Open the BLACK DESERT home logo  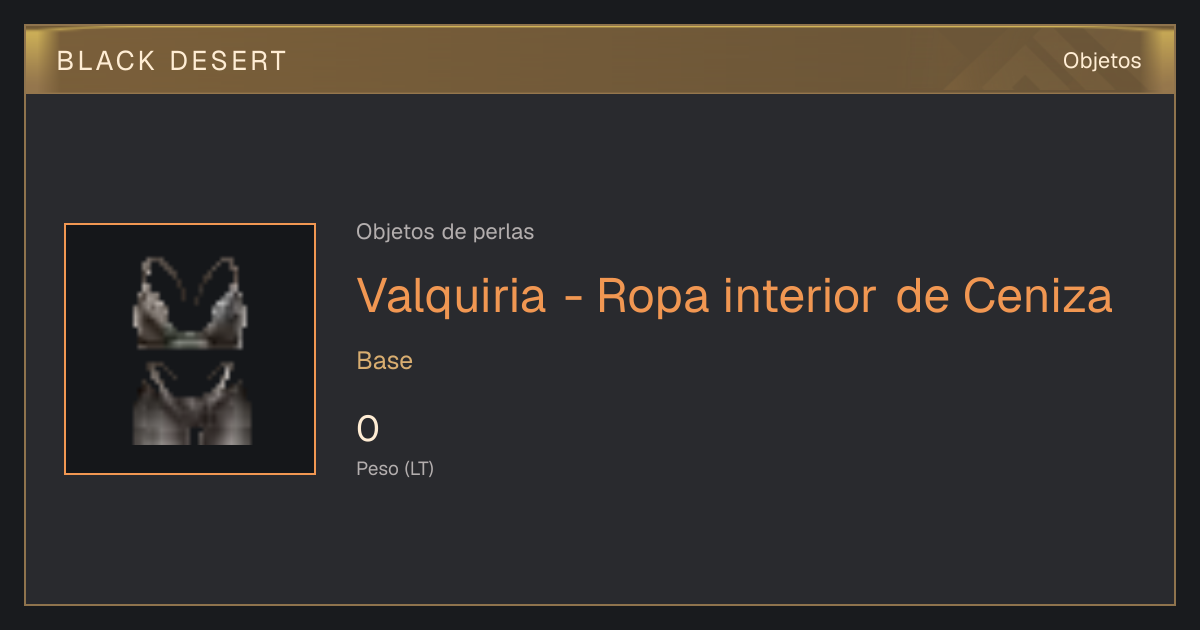[172, 61]
